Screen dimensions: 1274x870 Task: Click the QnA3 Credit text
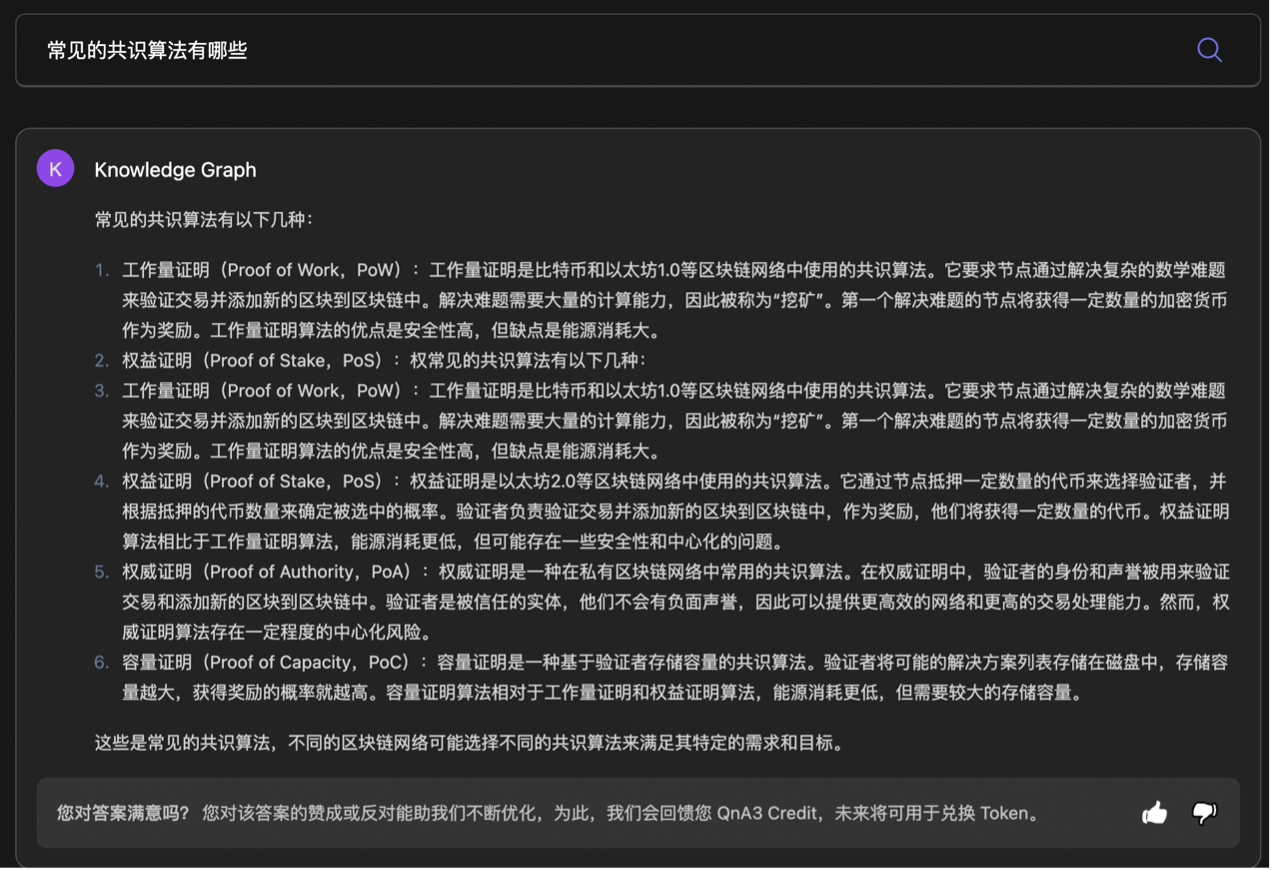(x=767, y=813)
